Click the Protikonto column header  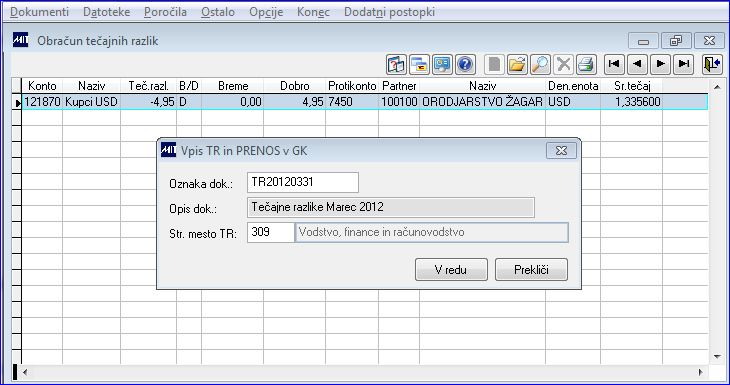tap(352, 86)
